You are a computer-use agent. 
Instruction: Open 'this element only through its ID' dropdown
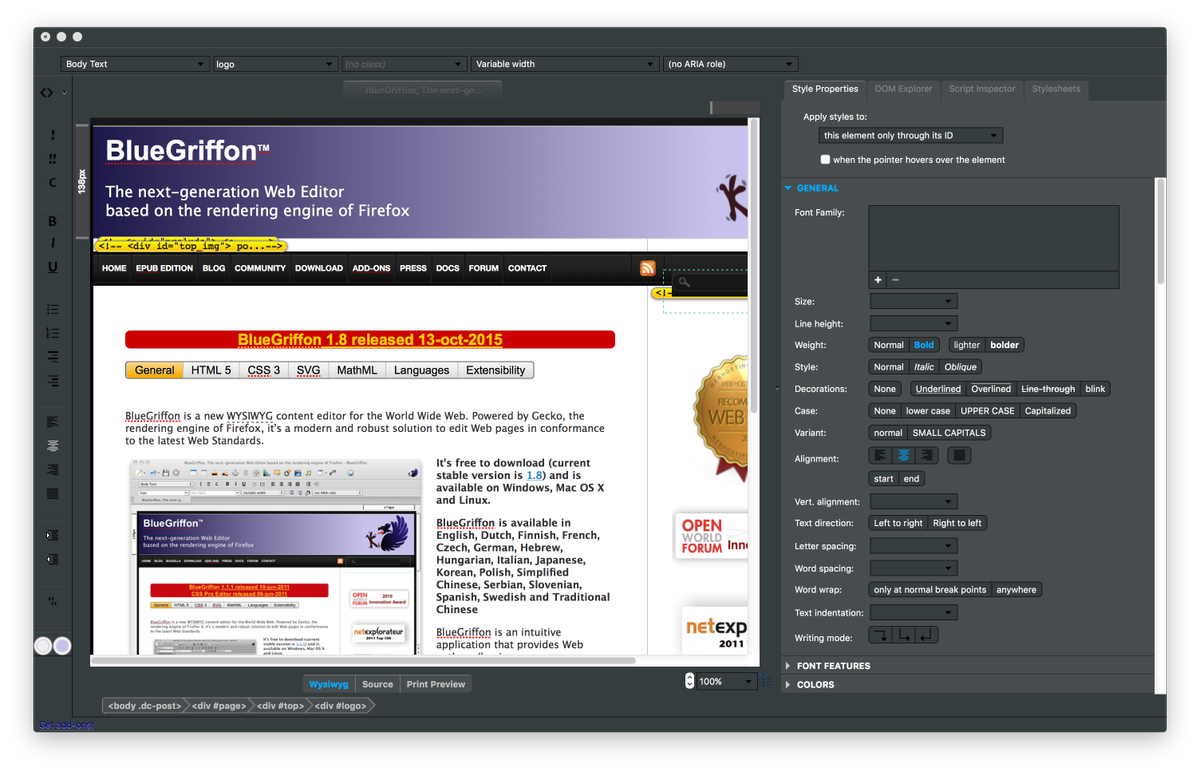(x=910, y=136)
